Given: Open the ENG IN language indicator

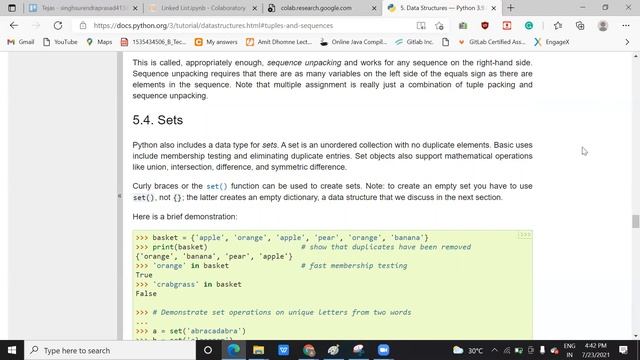Looking at the screenshot, I should pyautogui.click(x=569, y=350).
